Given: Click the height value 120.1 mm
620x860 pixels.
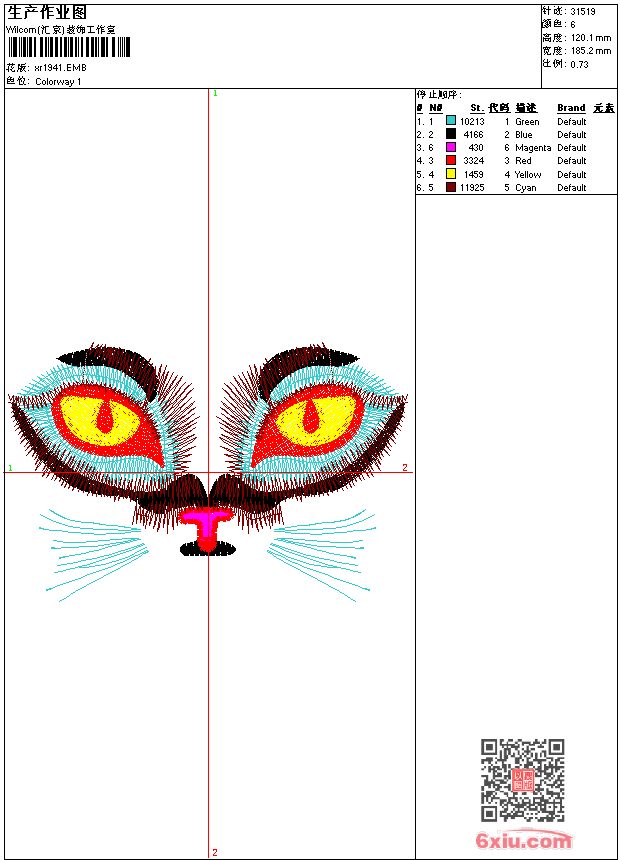Looking at the screenshot, I should [591, 38].
